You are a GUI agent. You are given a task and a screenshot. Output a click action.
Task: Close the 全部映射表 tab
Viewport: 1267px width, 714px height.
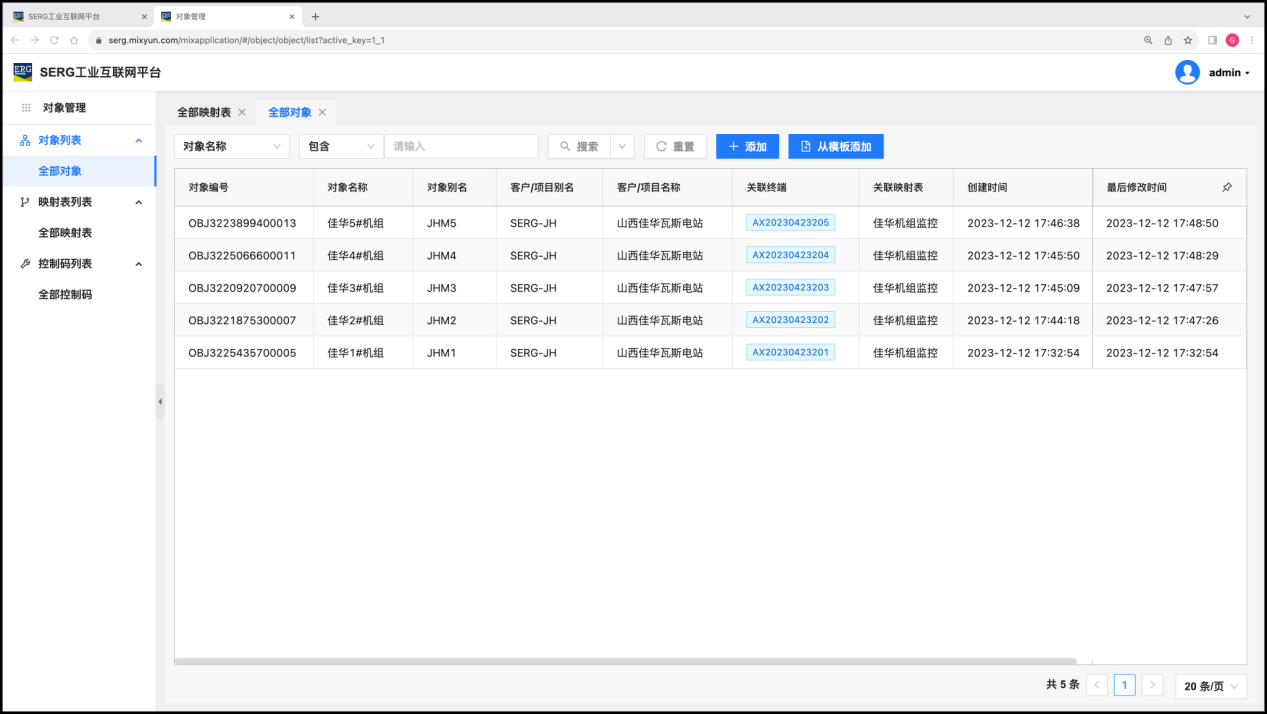coord(242,113)
